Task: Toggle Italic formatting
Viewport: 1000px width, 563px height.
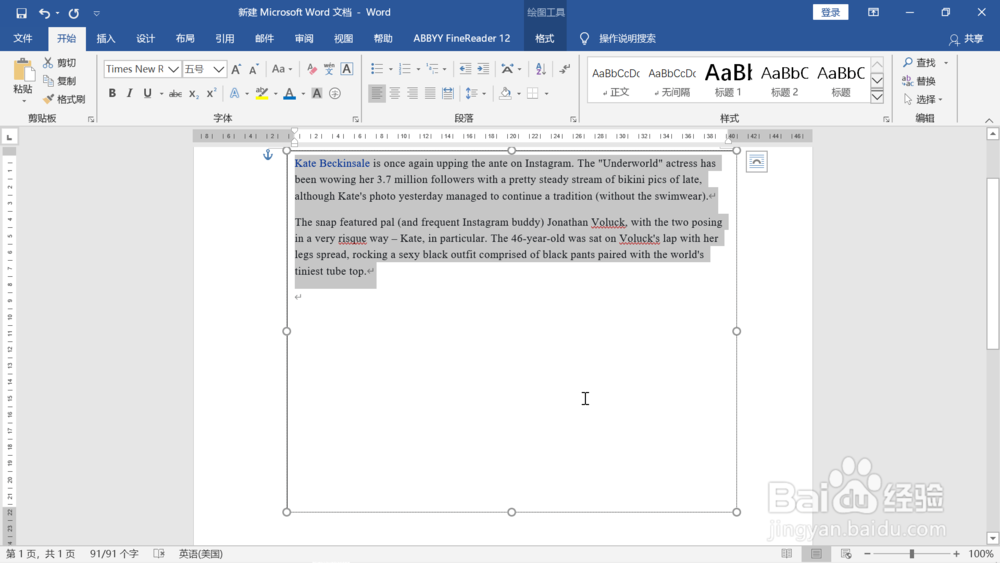Action: (129, 93)
